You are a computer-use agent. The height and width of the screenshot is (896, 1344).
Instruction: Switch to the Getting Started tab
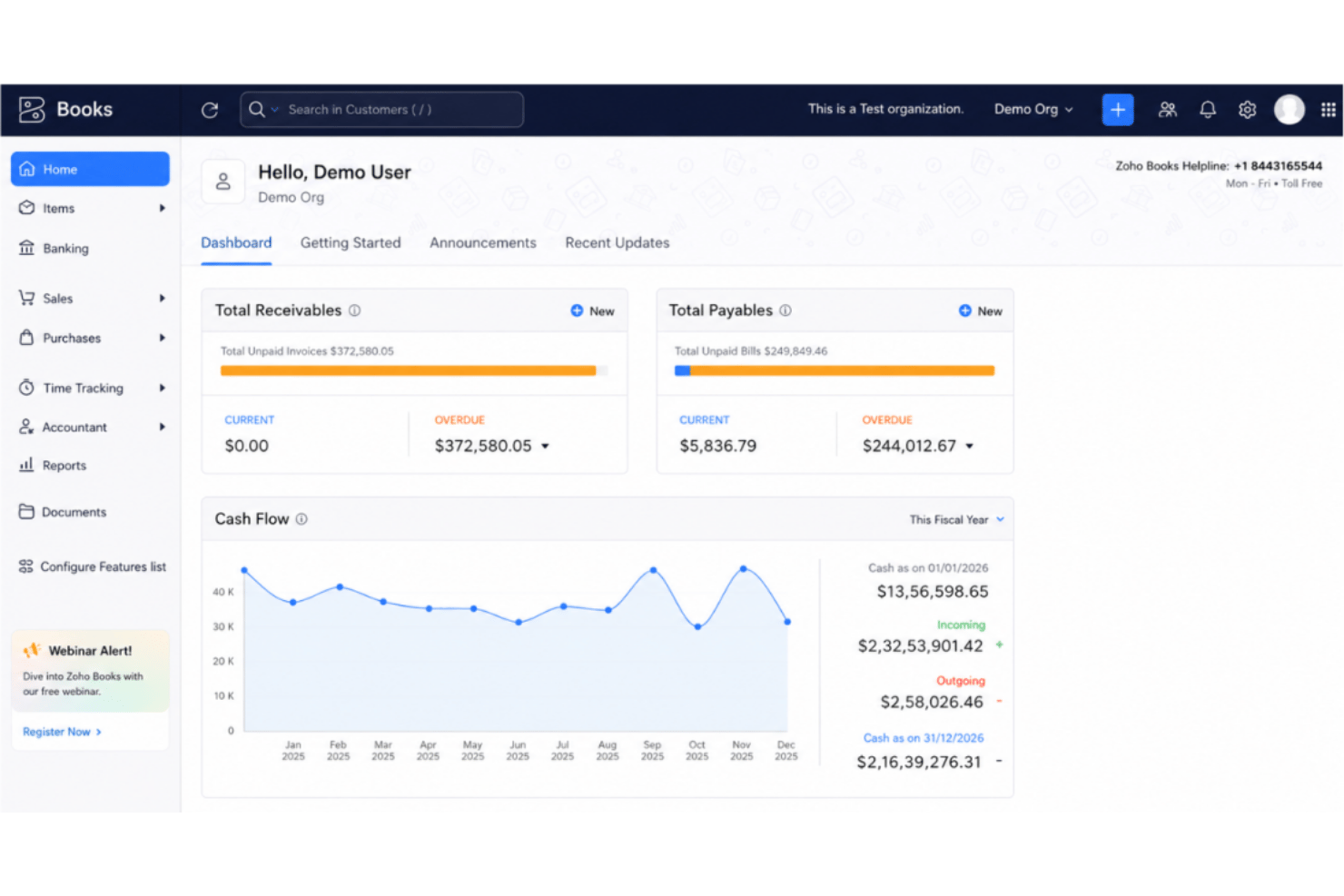pyautogui.click(x=351, y=242)
